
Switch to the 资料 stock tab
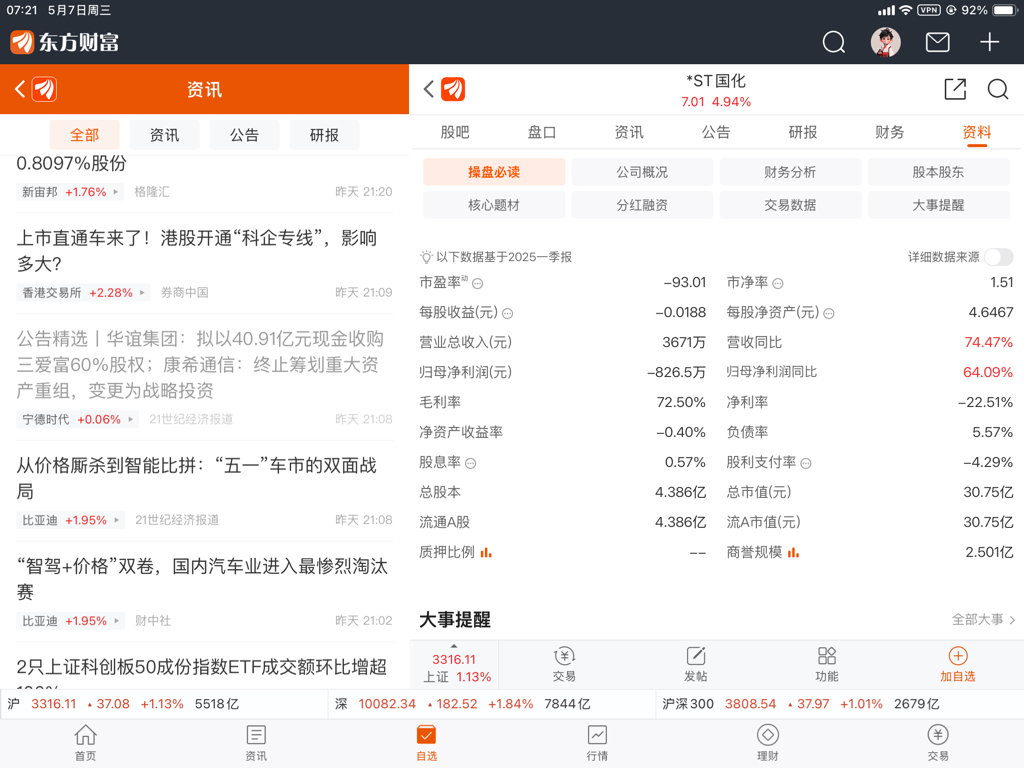[976, 133]
